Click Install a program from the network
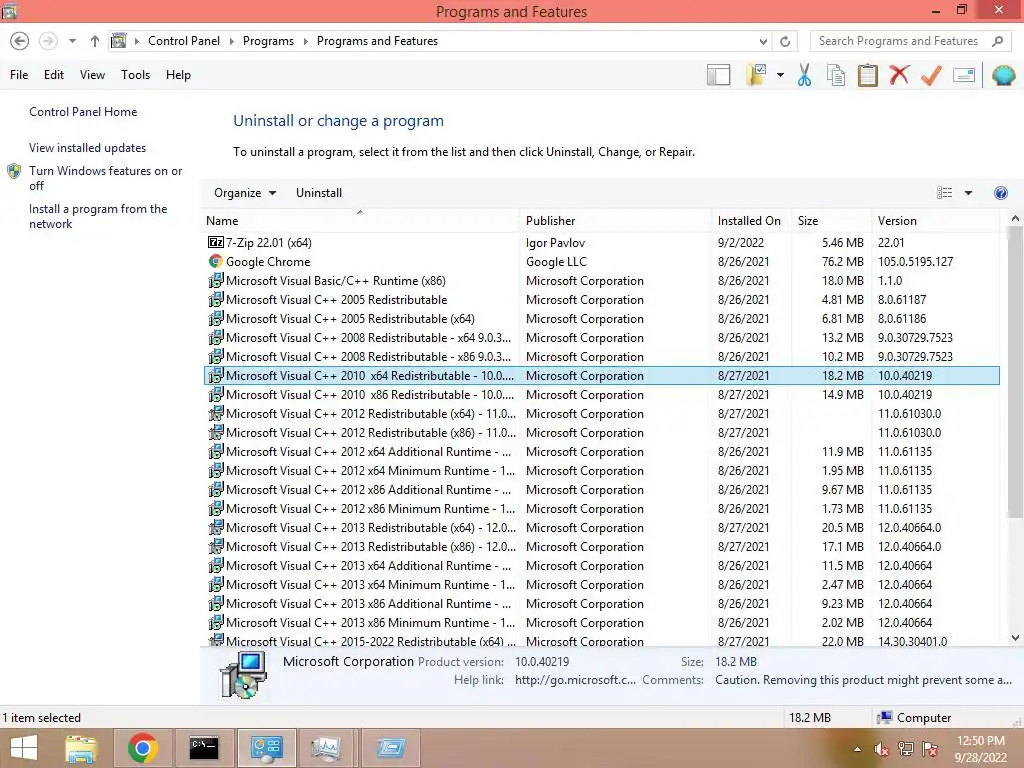 coord(98,216)
